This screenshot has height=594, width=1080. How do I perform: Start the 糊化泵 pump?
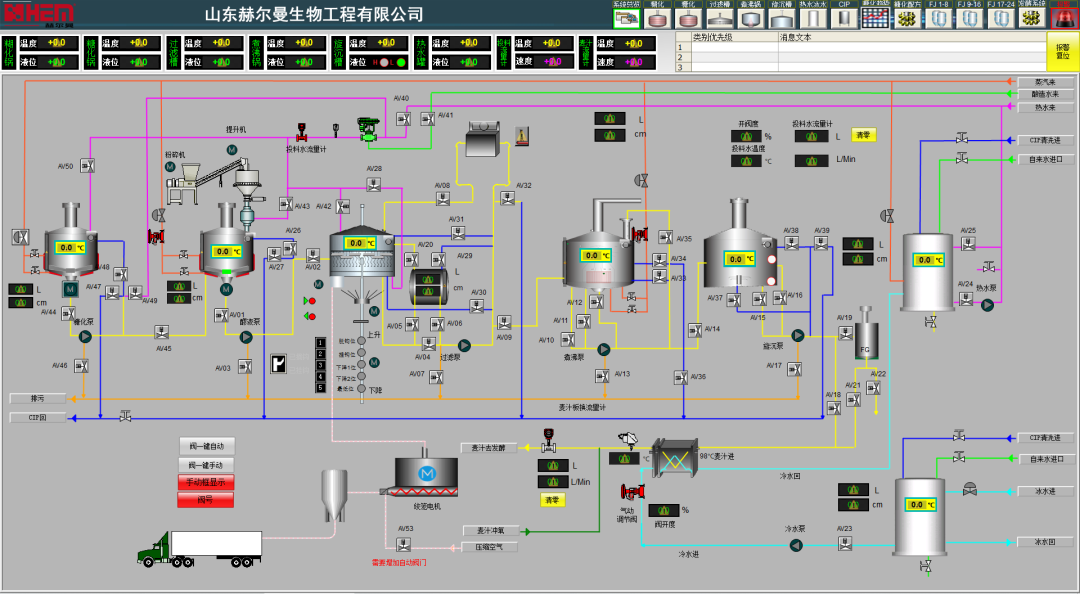click(85, 336)
